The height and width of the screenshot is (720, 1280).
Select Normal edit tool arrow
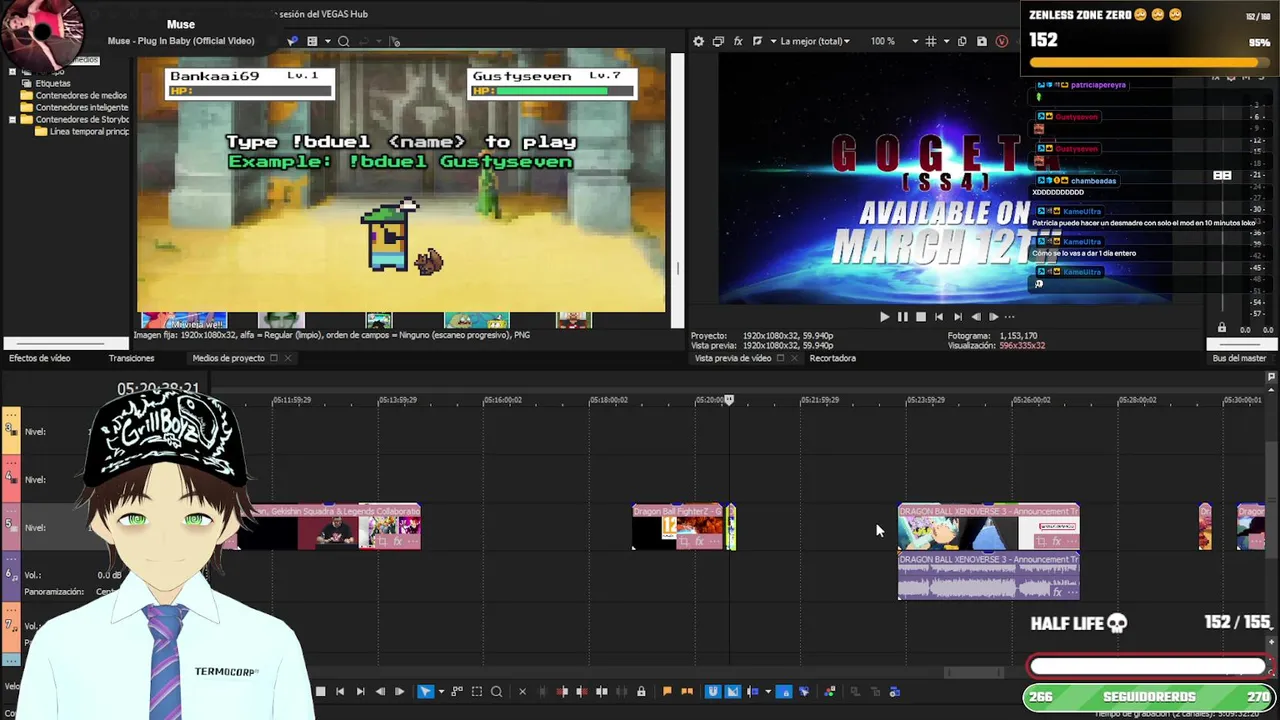pyautogui.click(x=425, y=691)
